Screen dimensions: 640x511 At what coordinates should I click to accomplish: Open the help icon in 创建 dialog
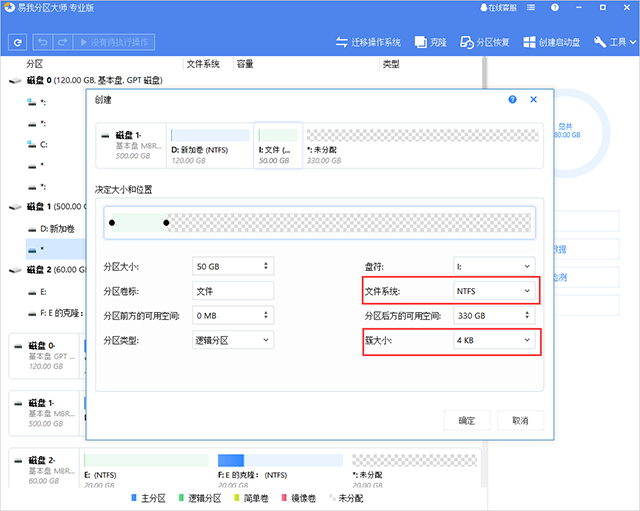coord(512,100)
